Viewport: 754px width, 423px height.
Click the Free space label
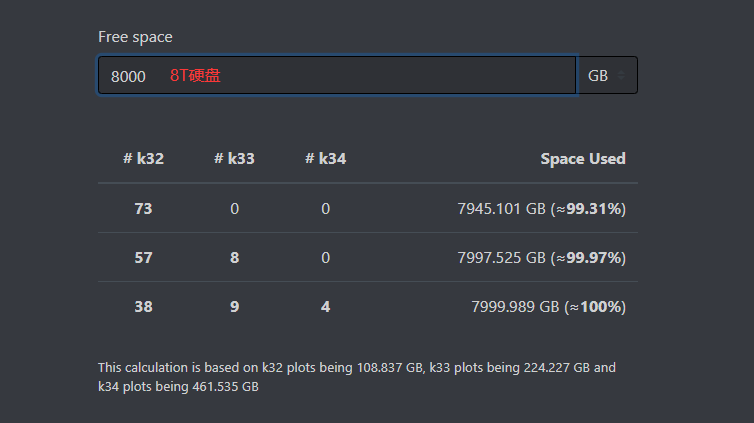point(135,37)
